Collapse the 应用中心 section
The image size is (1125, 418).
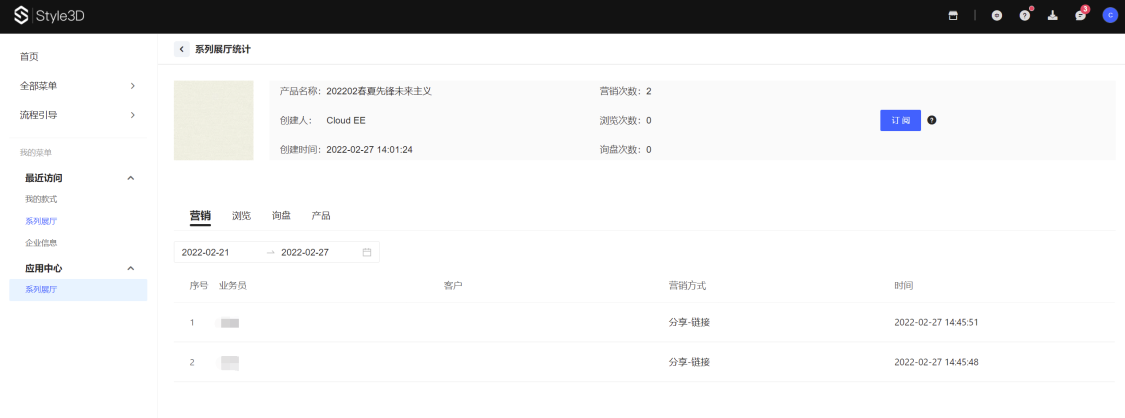click(x=130, y=268)
